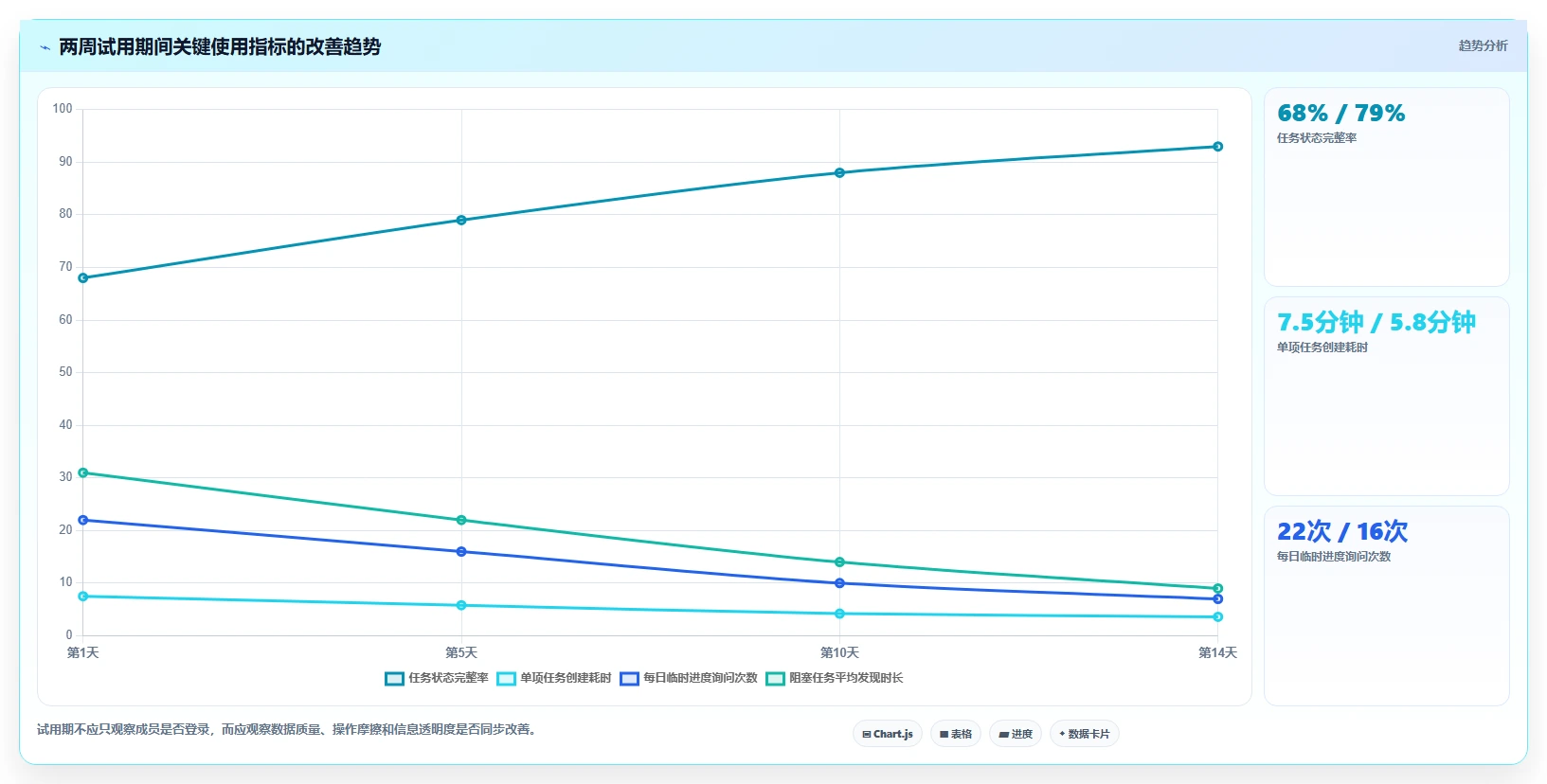Click the 趋势分析 label in the header
Screen dimensions: 1547x784
click(x=1483, y=45)
